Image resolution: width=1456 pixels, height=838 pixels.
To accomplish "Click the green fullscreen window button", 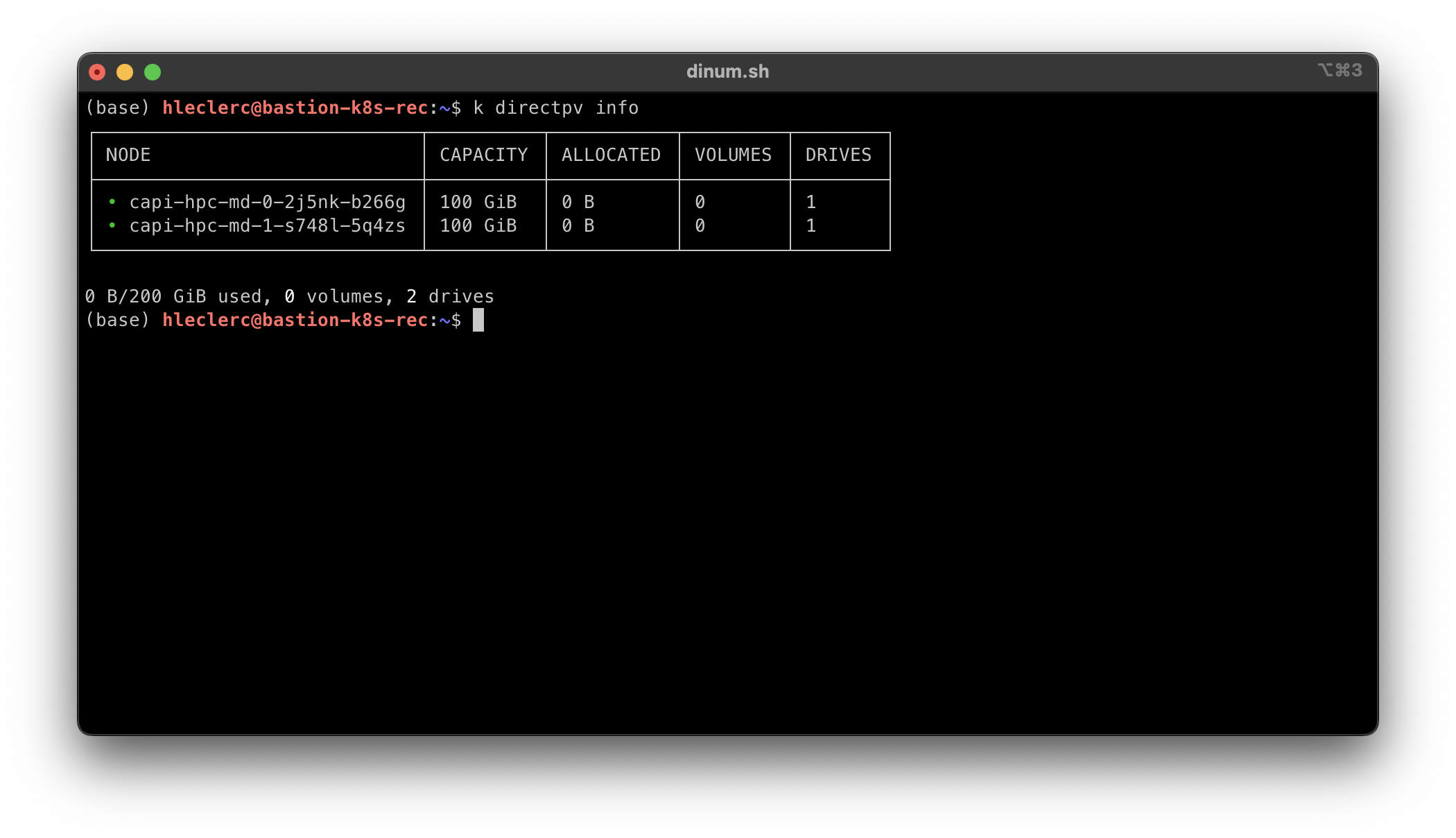I will click(x=153, y=72).
